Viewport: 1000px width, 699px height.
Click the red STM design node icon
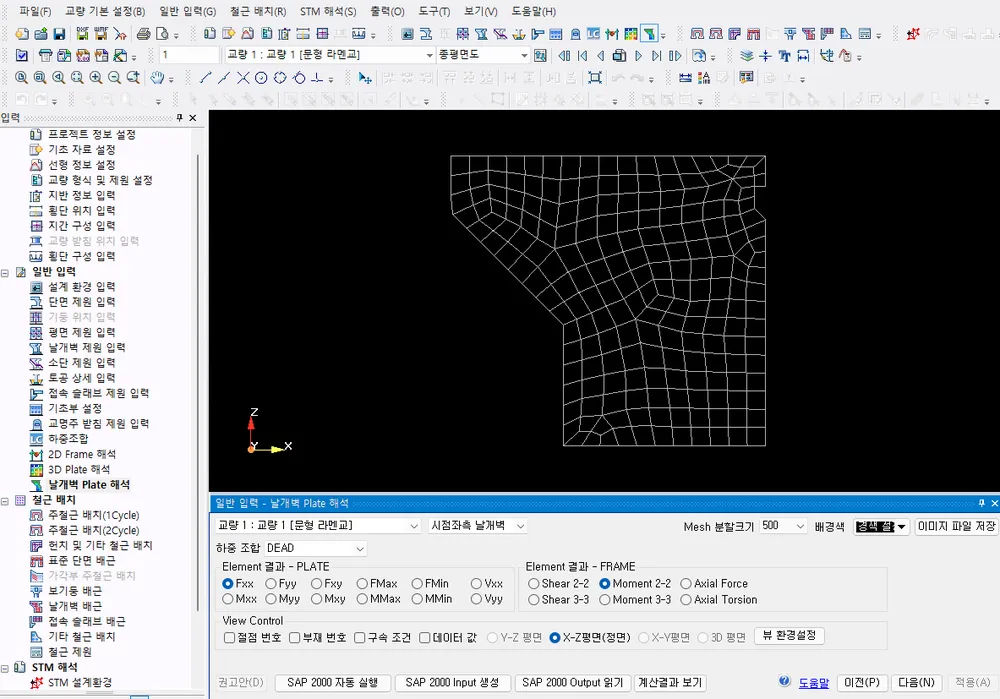(913, 34)
